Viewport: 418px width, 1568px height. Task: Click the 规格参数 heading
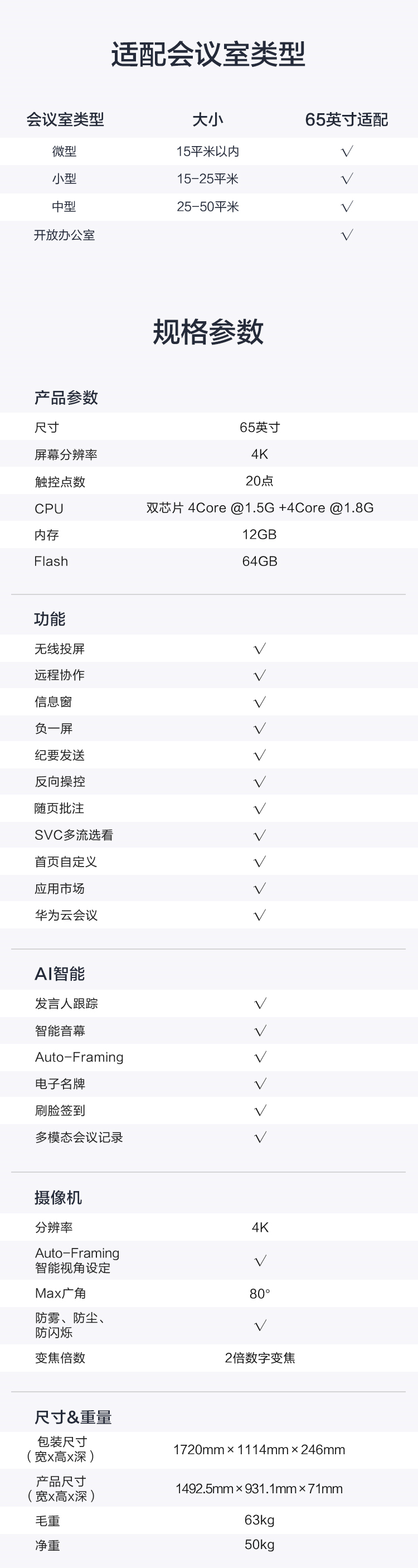tap(208, 332)
